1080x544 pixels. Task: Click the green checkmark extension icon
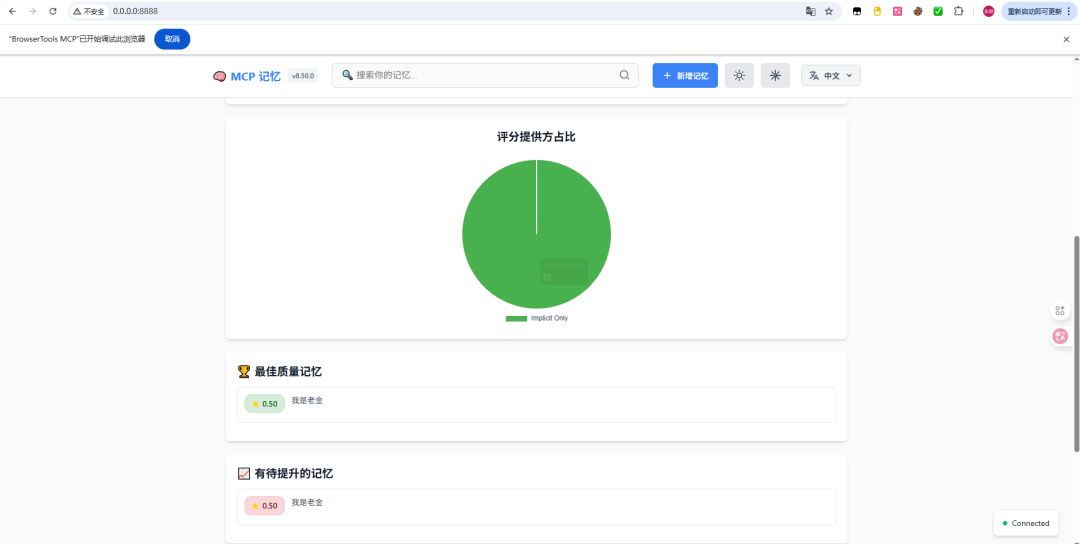(x=938, y=11)
